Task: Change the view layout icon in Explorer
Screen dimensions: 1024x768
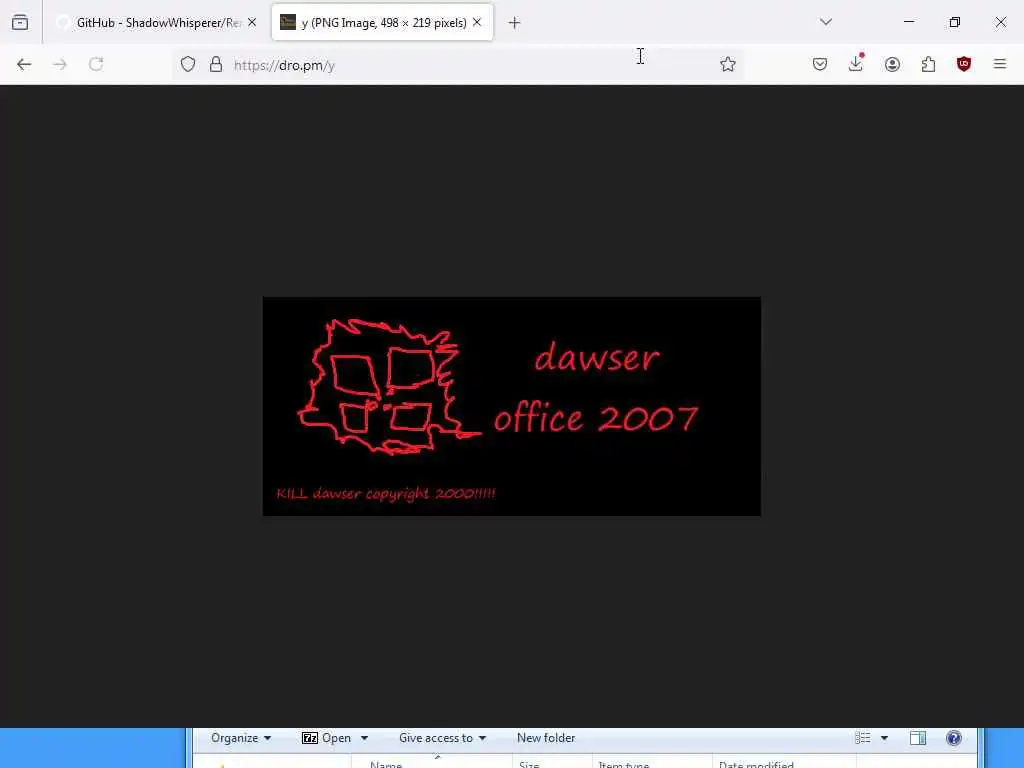Action: (x=863, y=738)
